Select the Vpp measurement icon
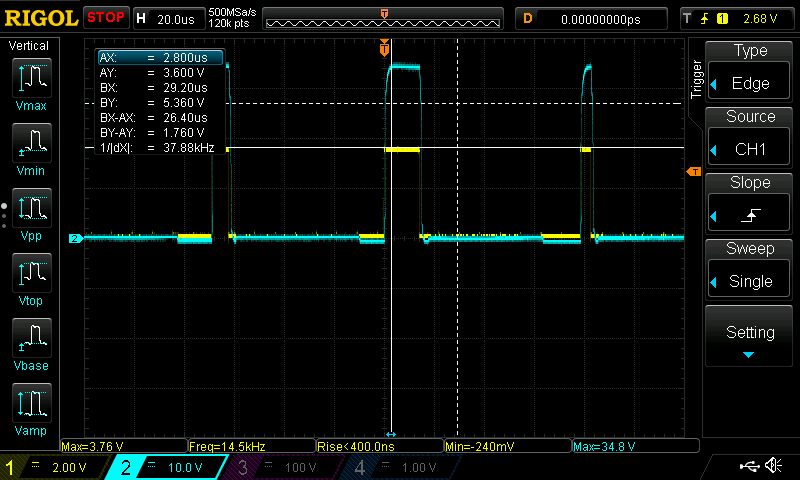The height and width of the screenshot is (480, 800). click(32, 208)
